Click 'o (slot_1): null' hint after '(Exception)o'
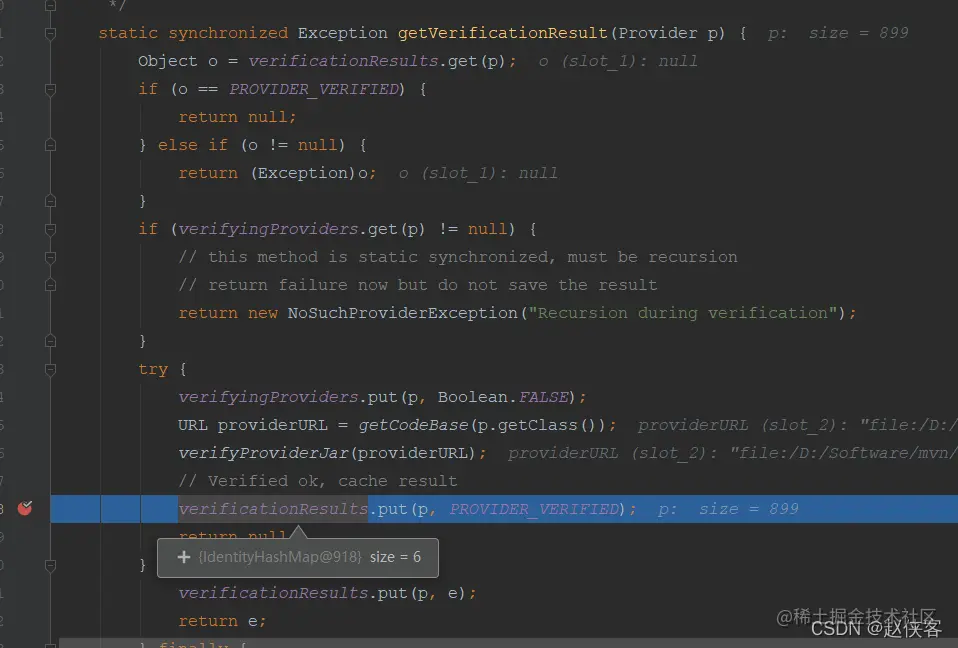Image resolution: width=958 pixels, height=648 pixels. pos(478,173)
